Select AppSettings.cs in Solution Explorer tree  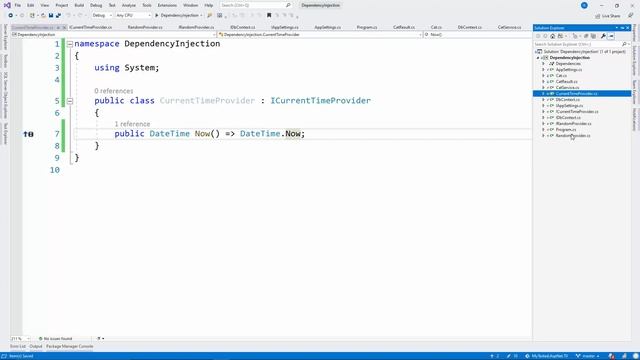coord(569,70)
